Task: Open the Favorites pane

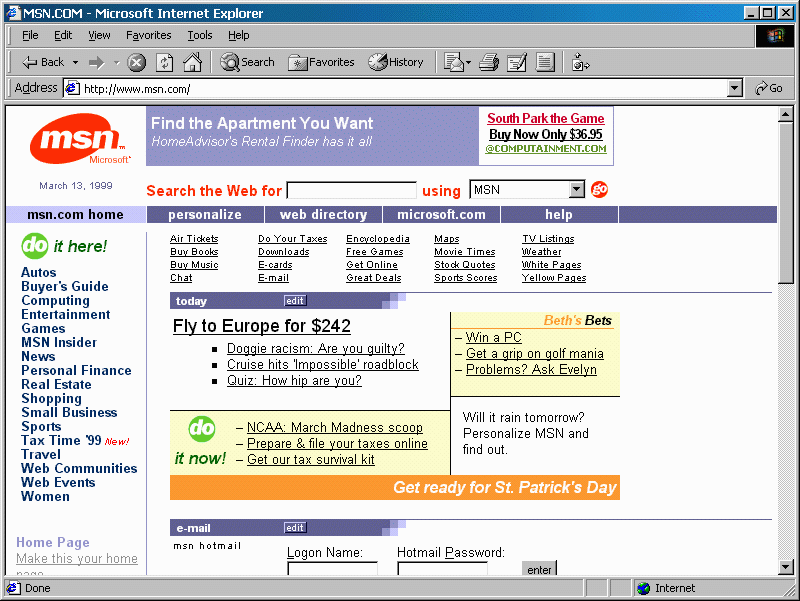Action: pos(322,62)
